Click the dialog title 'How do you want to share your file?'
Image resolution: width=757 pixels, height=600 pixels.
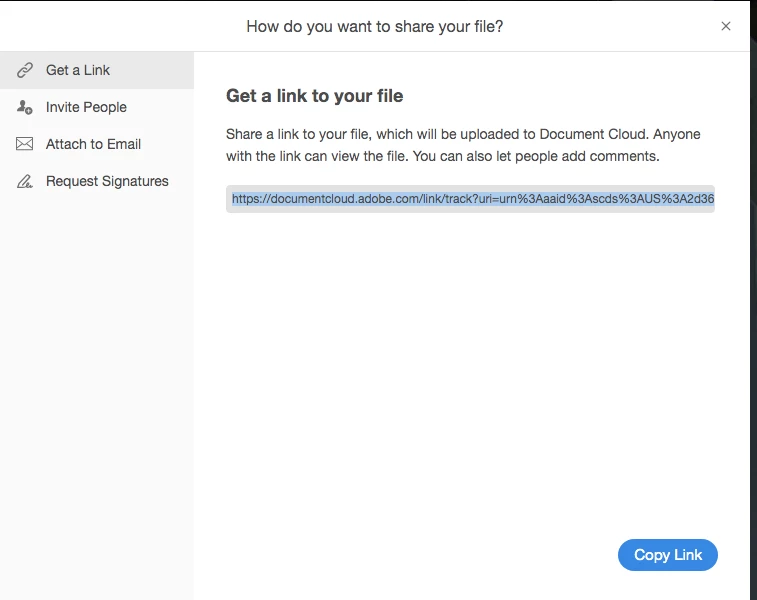pyautogui.click(x=375, y=26)
